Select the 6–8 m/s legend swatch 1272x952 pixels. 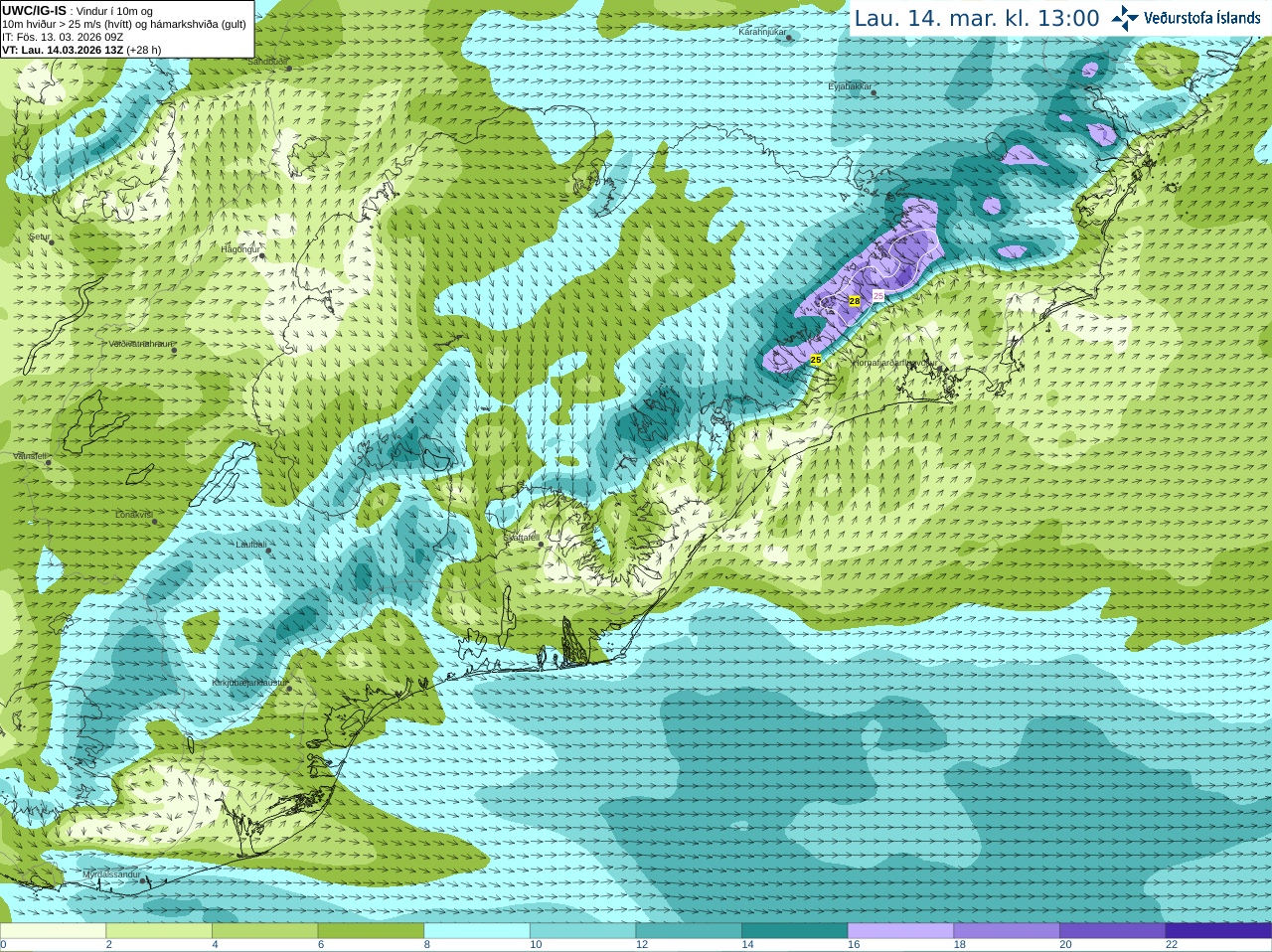(x=371, y=931)
